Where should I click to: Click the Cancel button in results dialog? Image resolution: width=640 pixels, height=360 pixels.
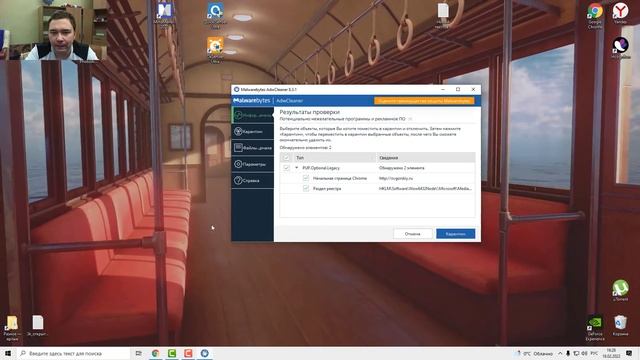point(413,234)
